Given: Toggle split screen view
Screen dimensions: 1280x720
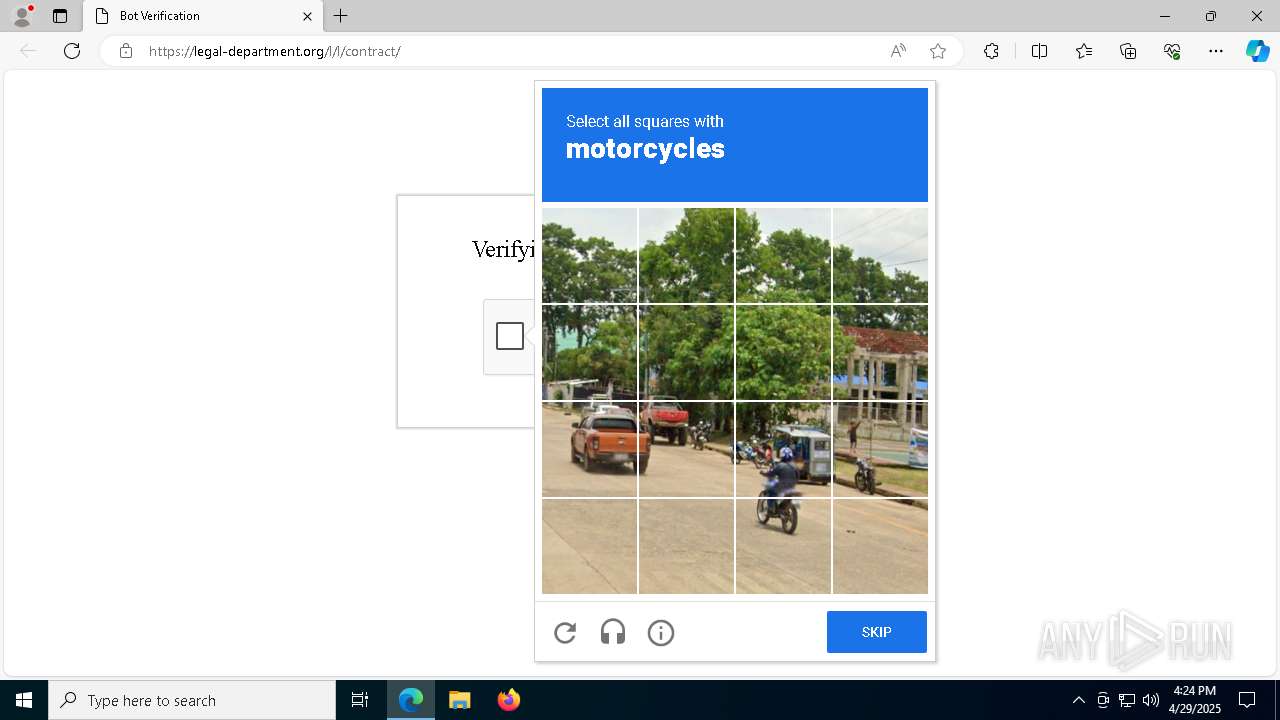Looking at the screenshot, I should (1039, 51).
